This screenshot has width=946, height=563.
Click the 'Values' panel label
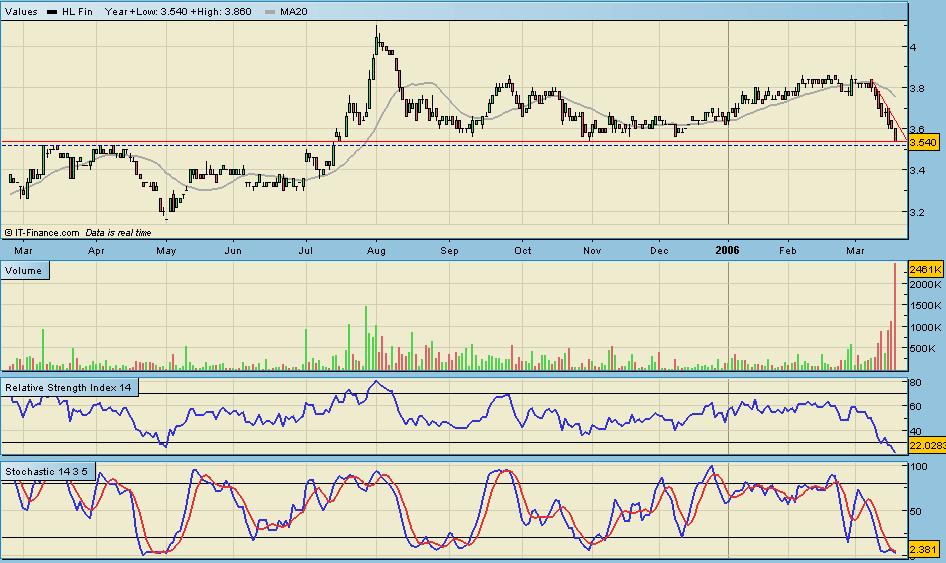pos(21,11)
